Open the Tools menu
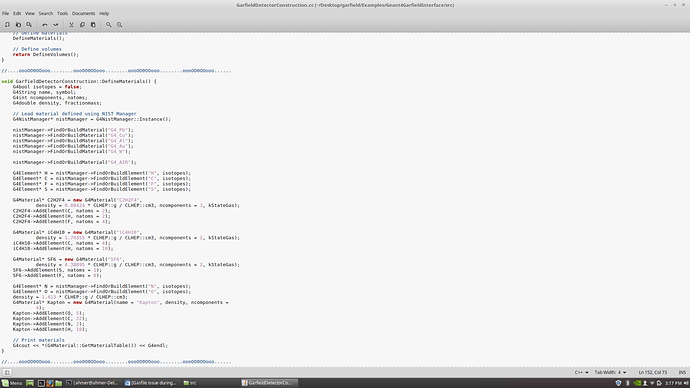690x388 pixels. point(62,14)
